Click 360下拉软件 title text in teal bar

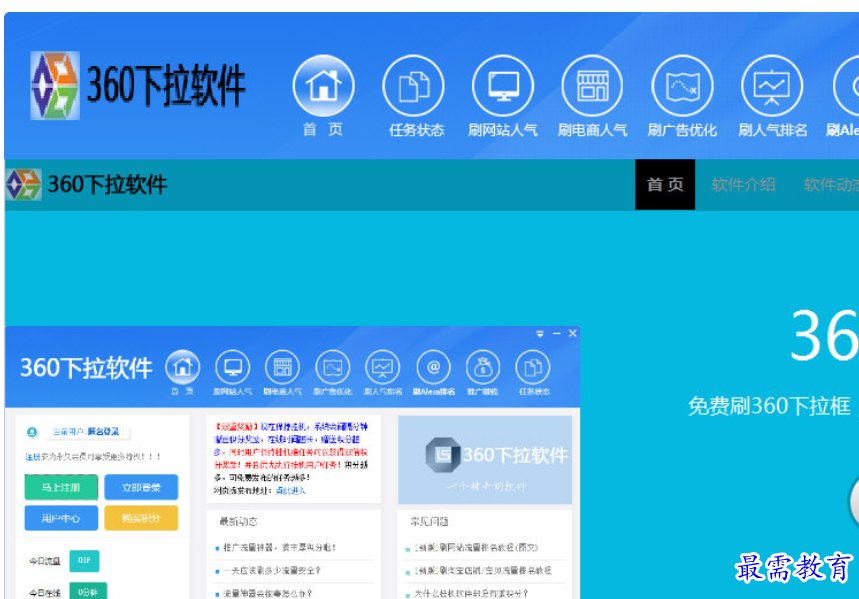click(x=107, y=185)
